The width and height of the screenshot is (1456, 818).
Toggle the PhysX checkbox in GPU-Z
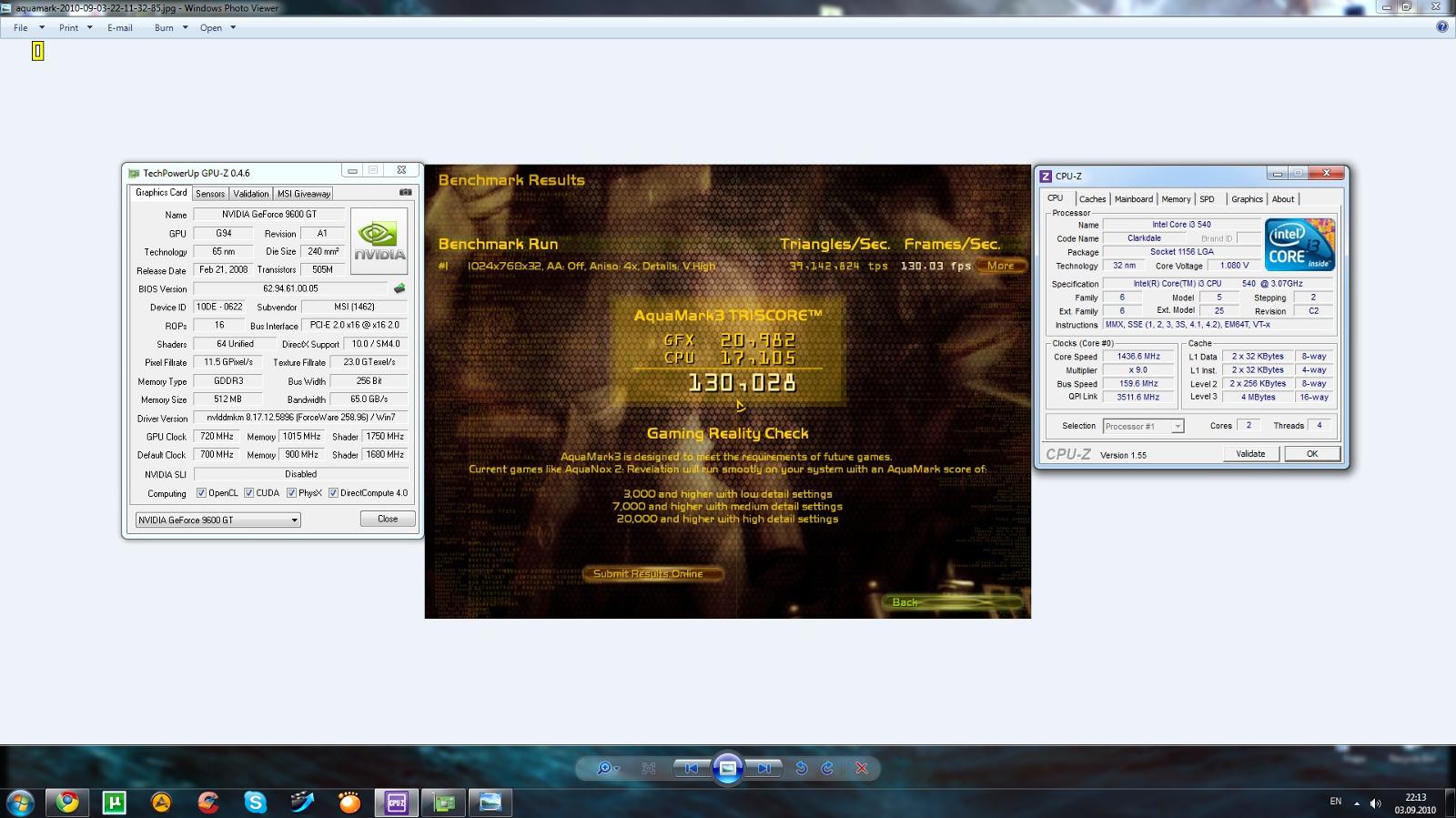coord(291,493)
